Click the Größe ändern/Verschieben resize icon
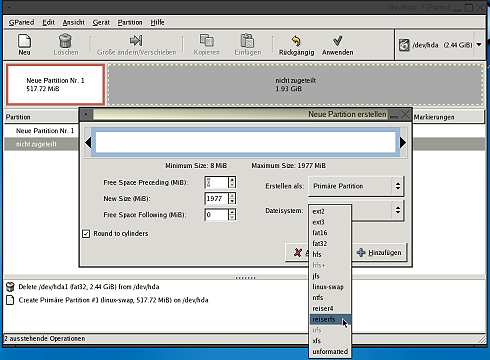This screenshot has height=360, width=490. click(136, 40)
